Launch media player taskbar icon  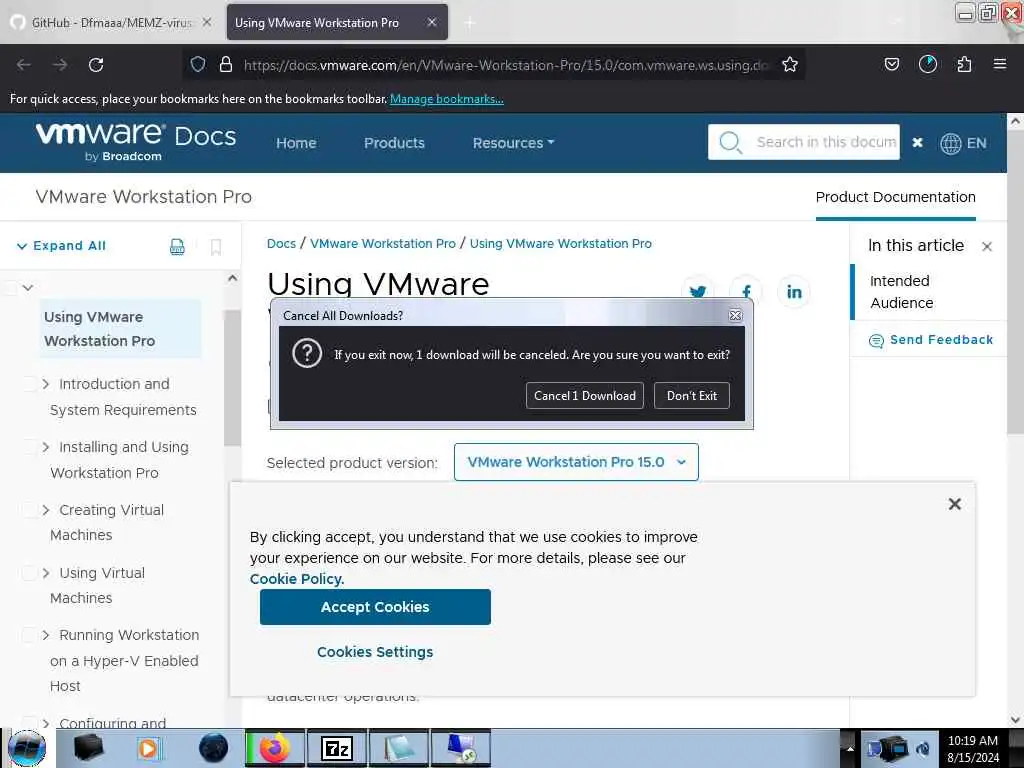[x=148, y=748]
